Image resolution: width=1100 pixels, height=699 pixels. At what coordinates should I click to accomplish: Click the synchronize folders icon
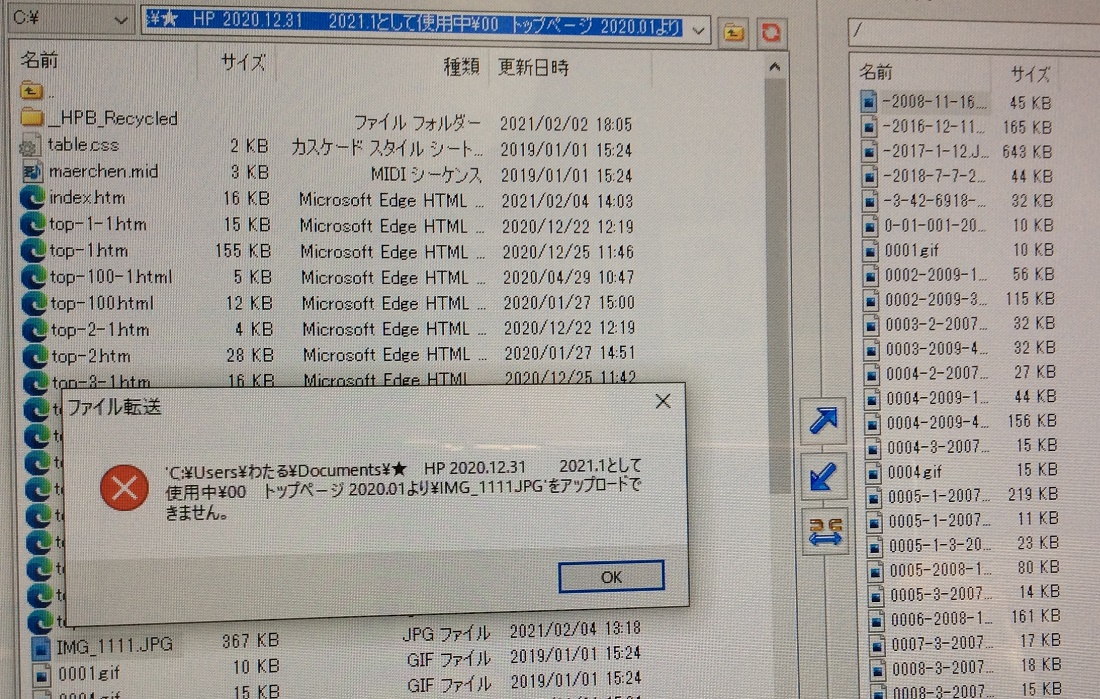pos(823,530)
